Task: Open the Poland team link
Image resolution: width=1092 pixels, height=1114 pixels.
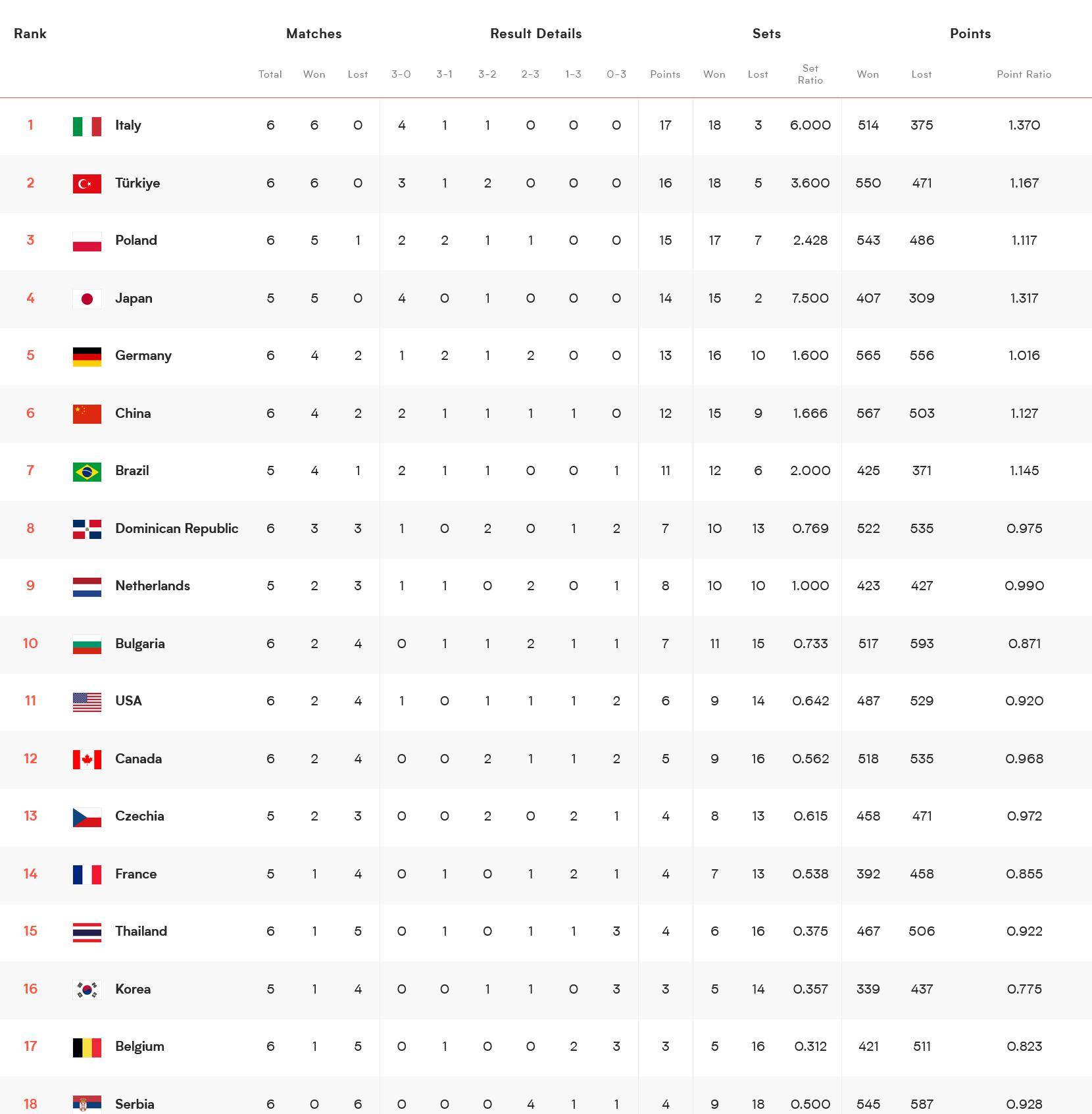Action: (136, 241)
